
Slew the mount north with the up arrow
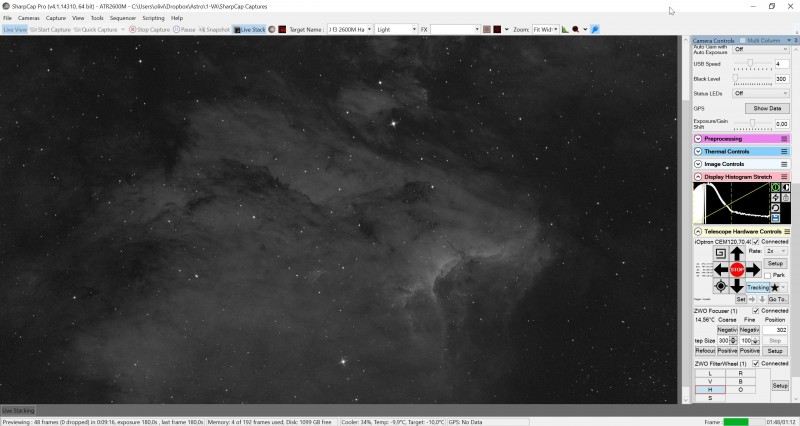pyautogui.click(x=736, y=254)
